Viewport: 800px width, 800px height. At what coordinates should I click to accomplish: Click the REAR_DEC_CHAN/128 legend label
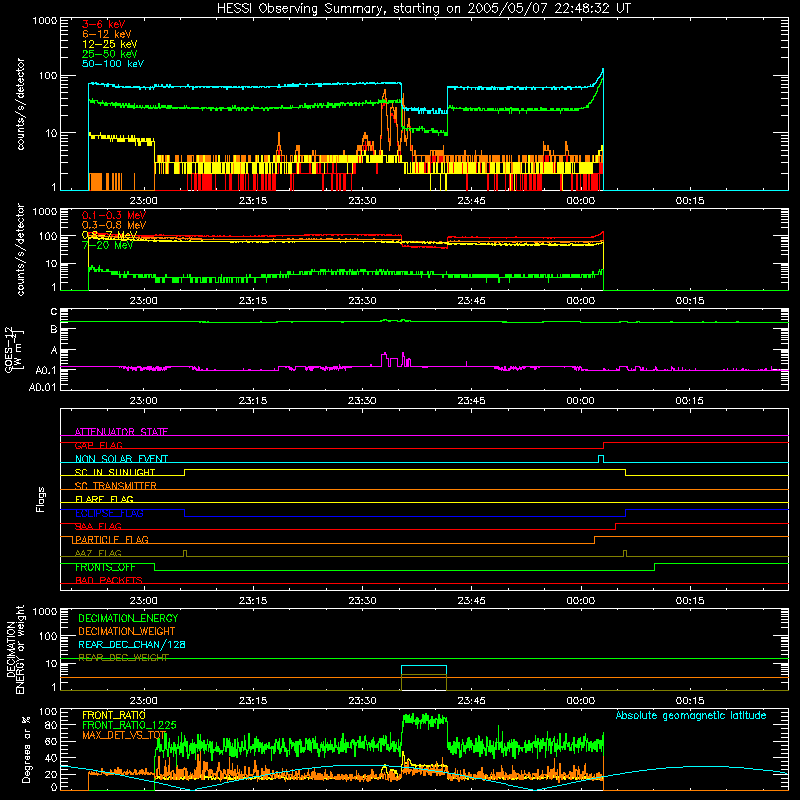pyautogui.click(x=131, y=644)
